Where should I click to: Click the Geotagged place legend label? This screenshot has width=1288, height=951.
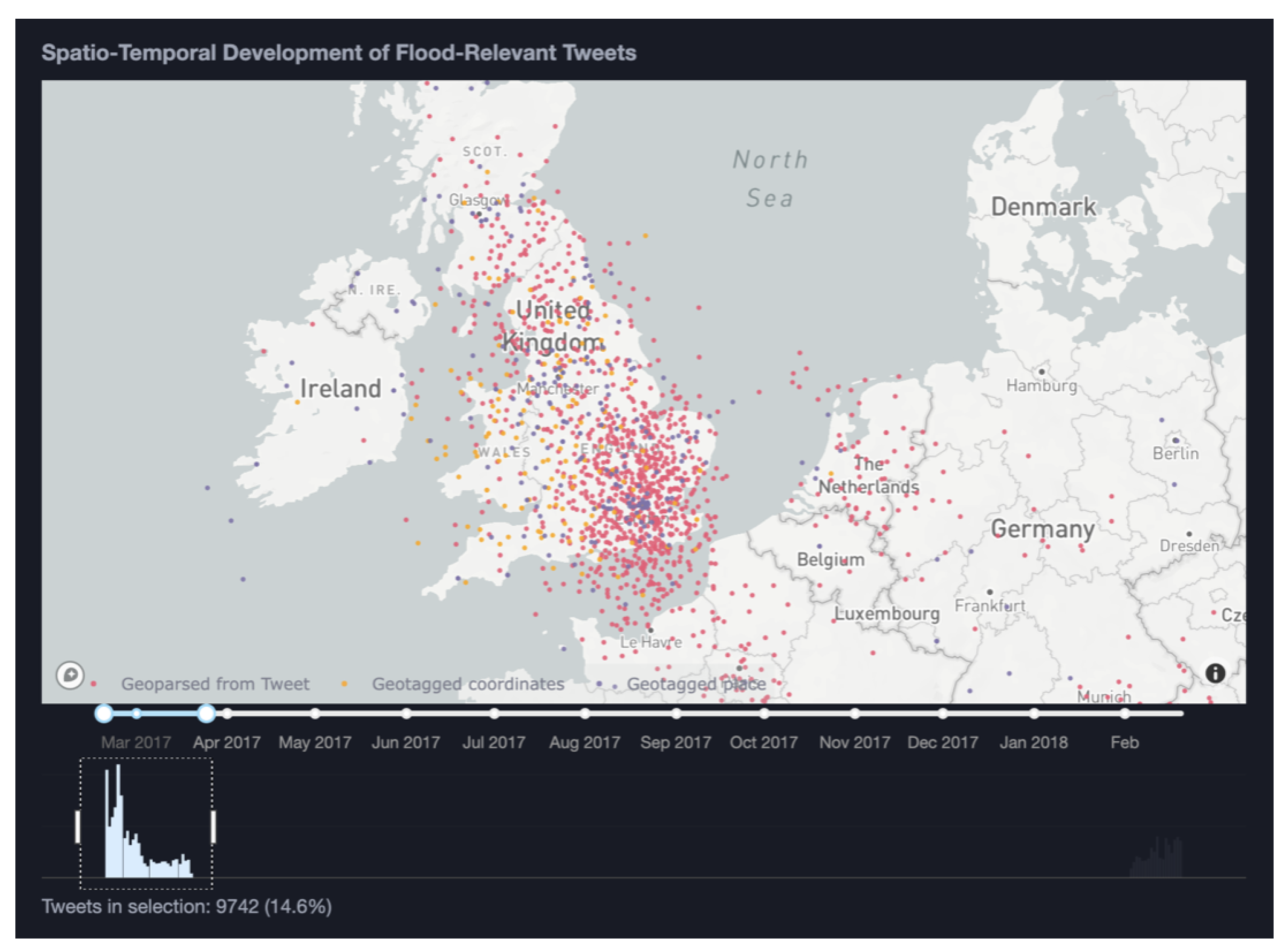[696, 684]
